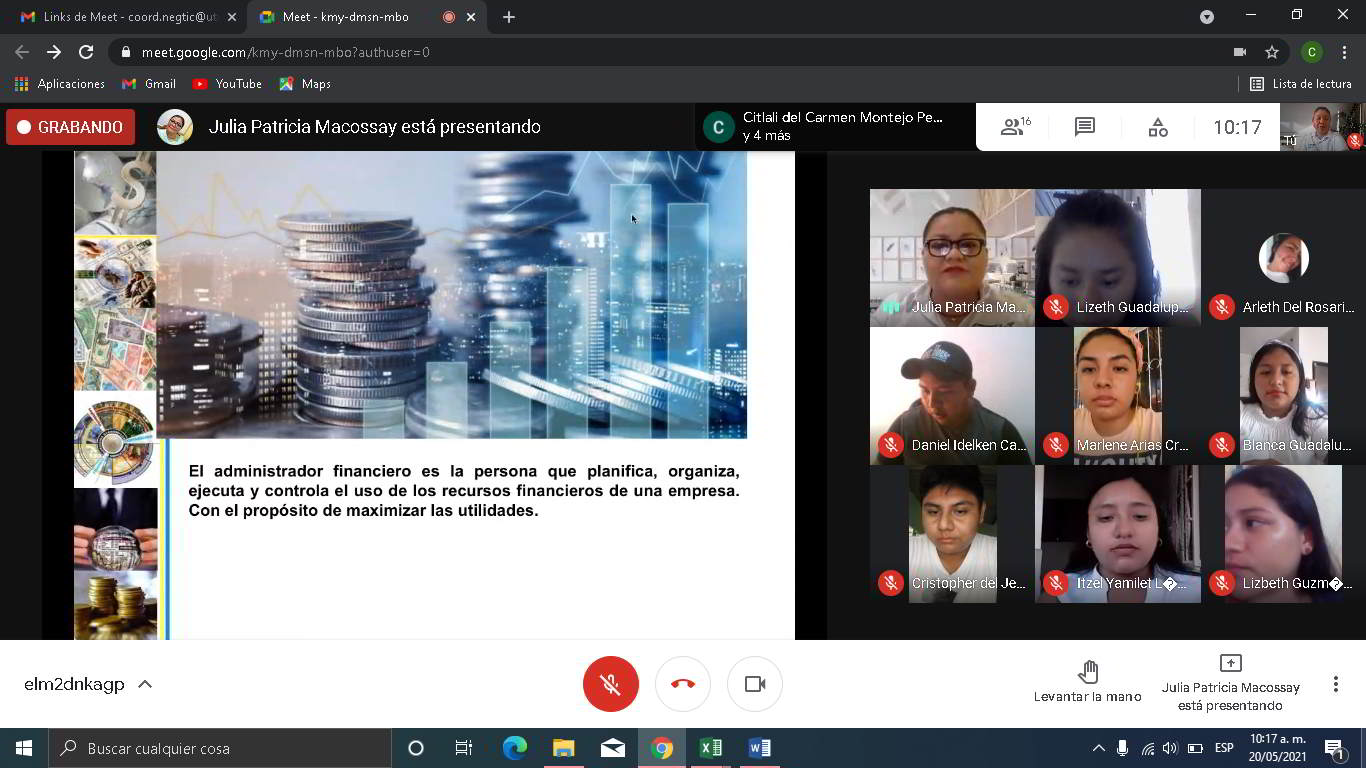Open a new browser tab
This screenshot has width=1366, height=768.
(x=509, y=17)
